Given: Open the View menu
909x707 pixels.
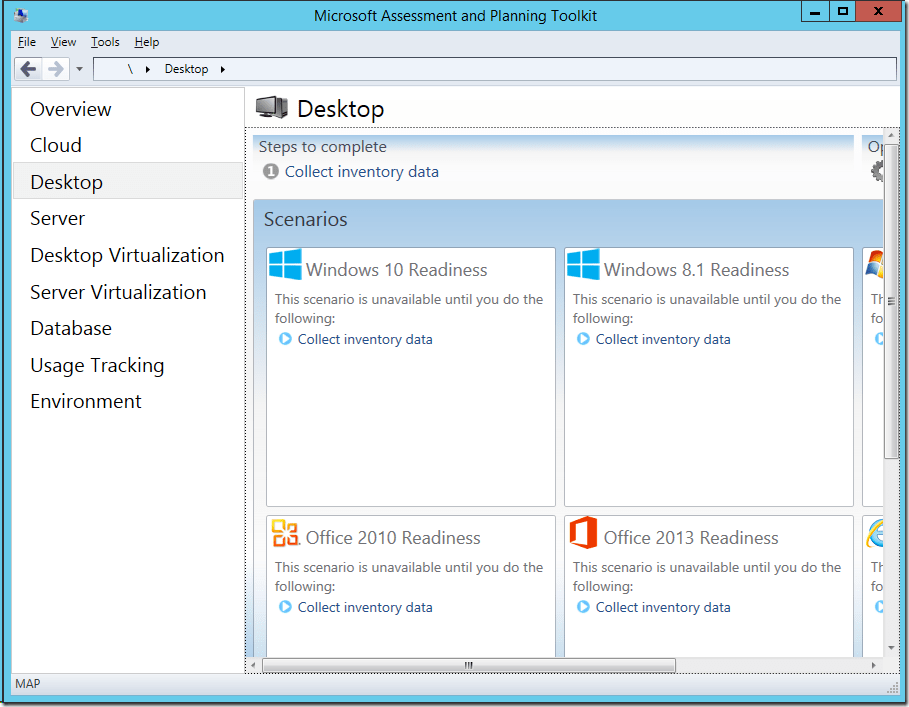Looking at the screenshot, I should pyautogui.click(x=62, y=42).
